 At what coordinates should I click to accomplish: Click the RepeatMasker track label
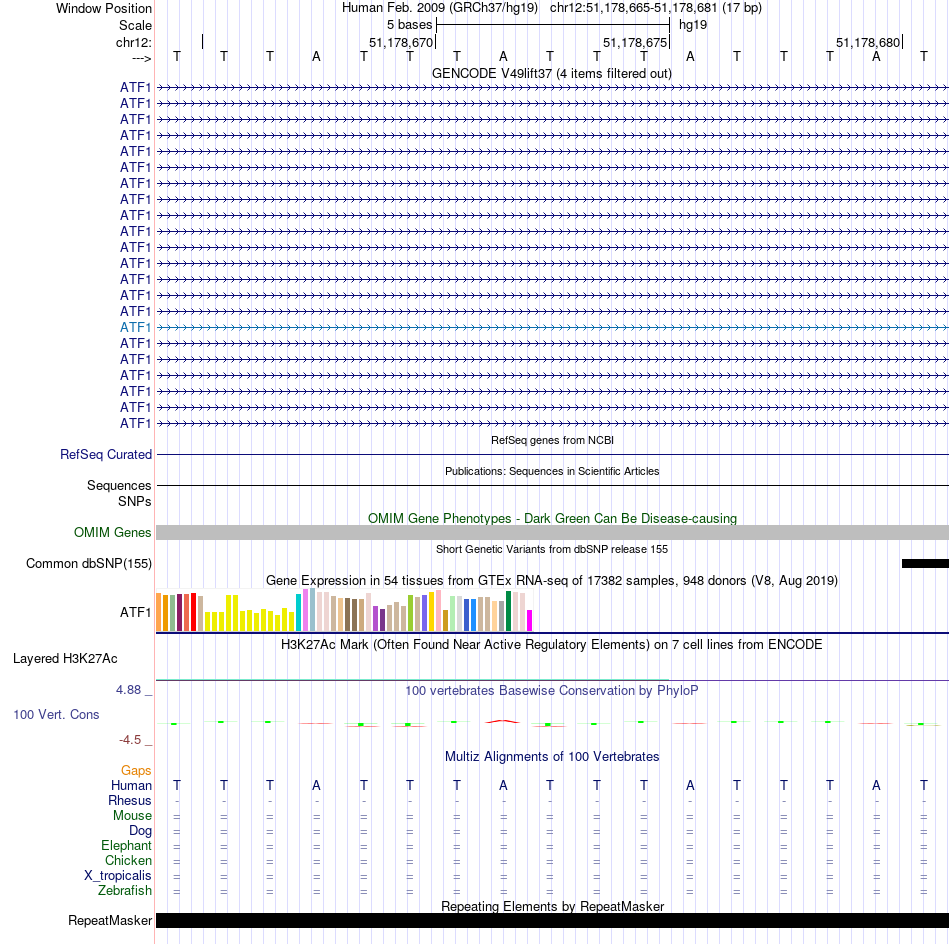point(110,921)
